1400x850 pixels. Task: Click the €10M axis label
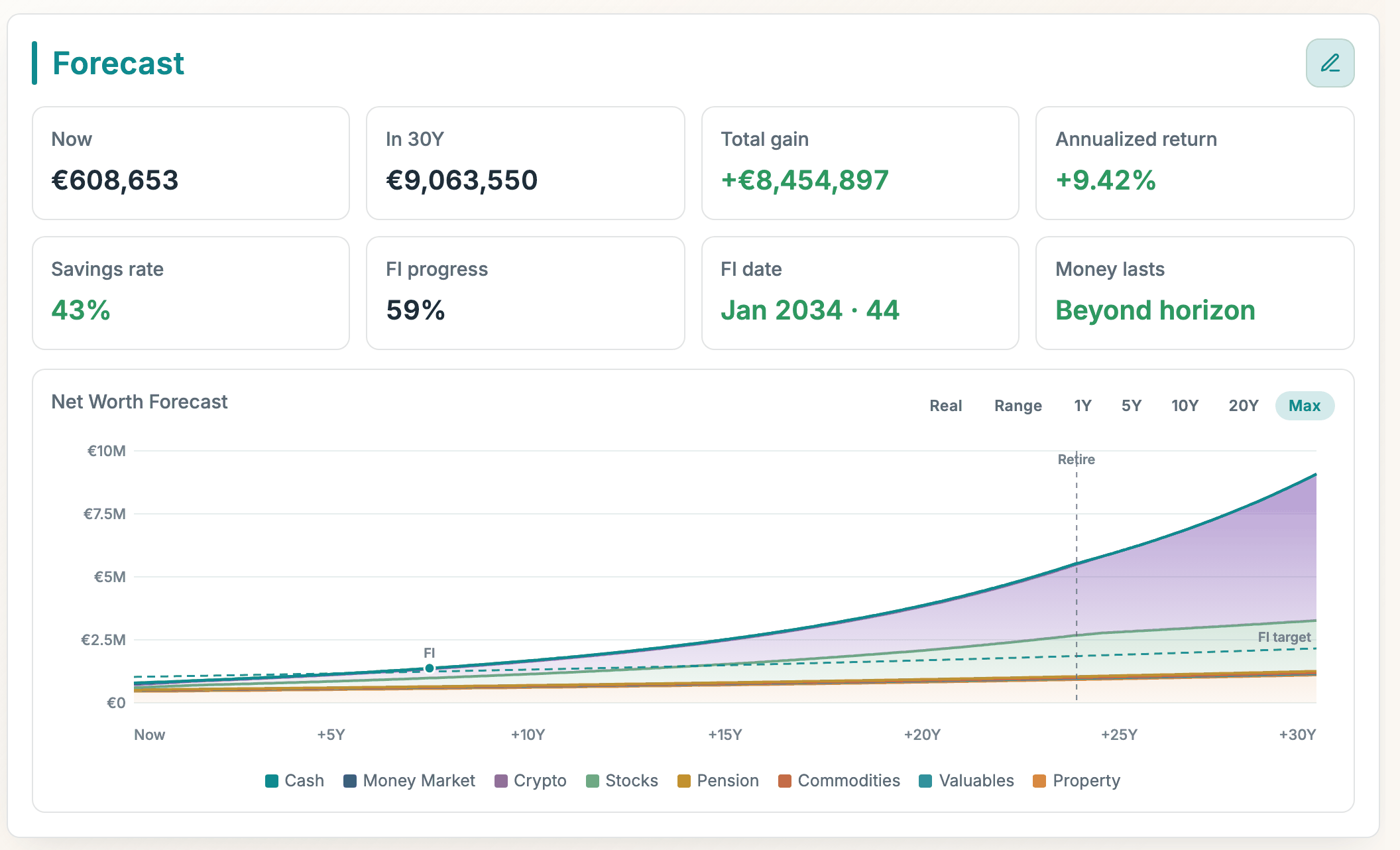tap(107, 451)
